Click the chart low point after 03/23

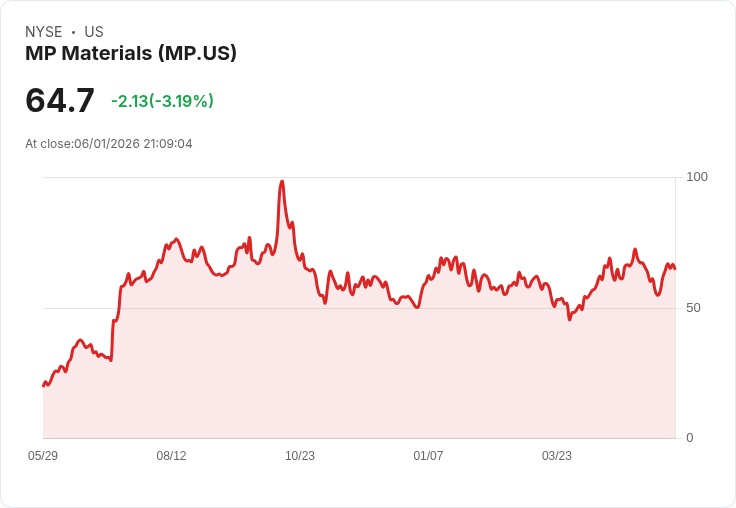(x=569, y=319)
